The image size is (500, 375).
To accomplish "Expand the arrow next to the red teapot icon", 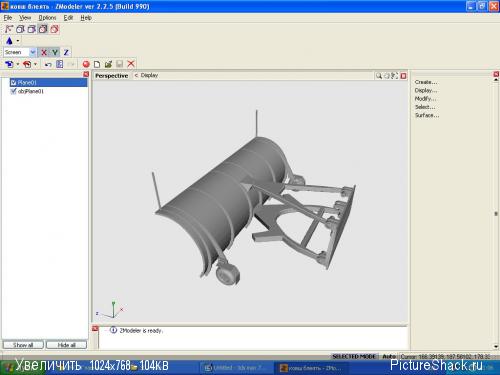I will point(35,64).
